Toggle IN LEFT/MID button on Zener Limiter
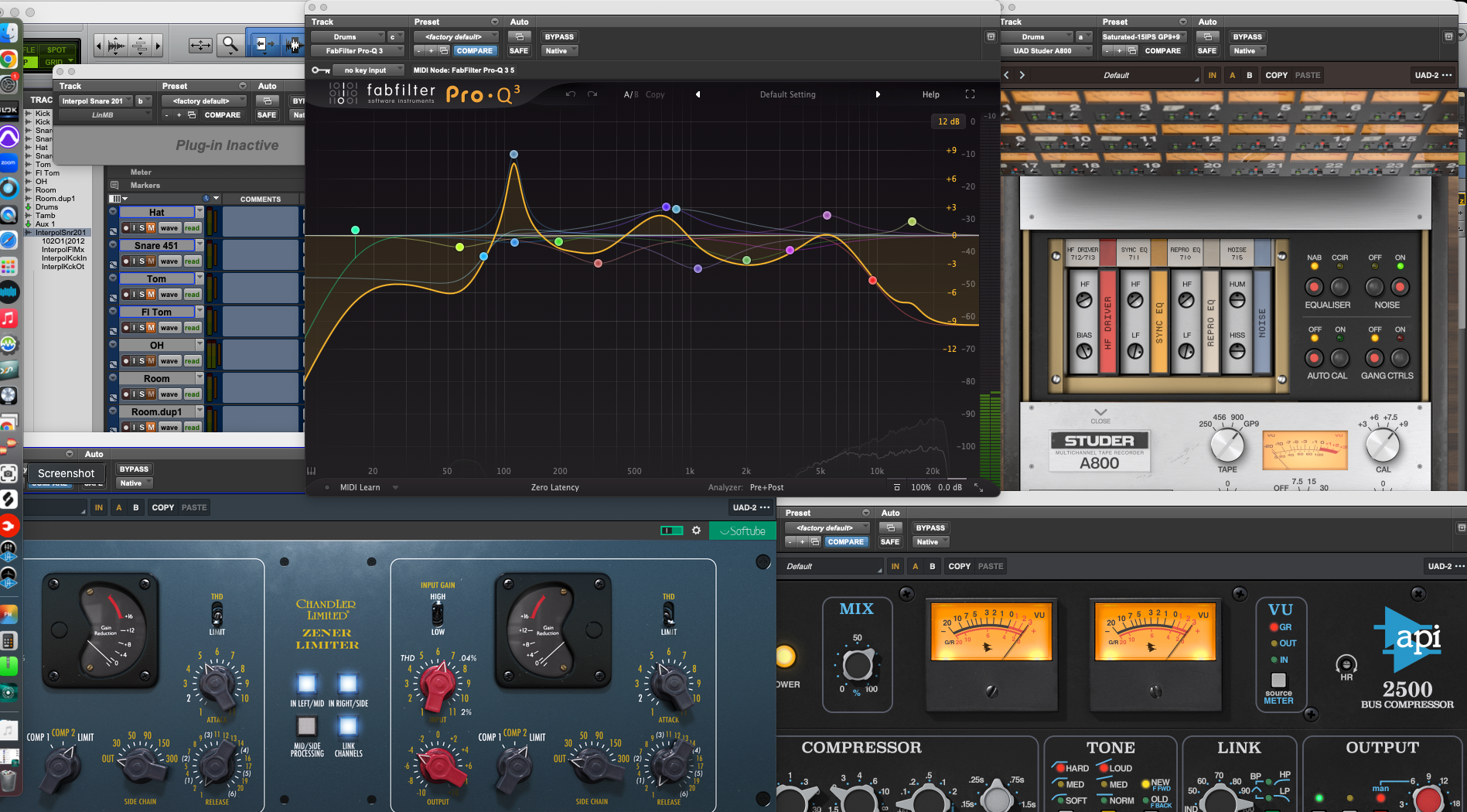Image resolution: width=1467 pixels, height=812 pixels. [307, 684]
